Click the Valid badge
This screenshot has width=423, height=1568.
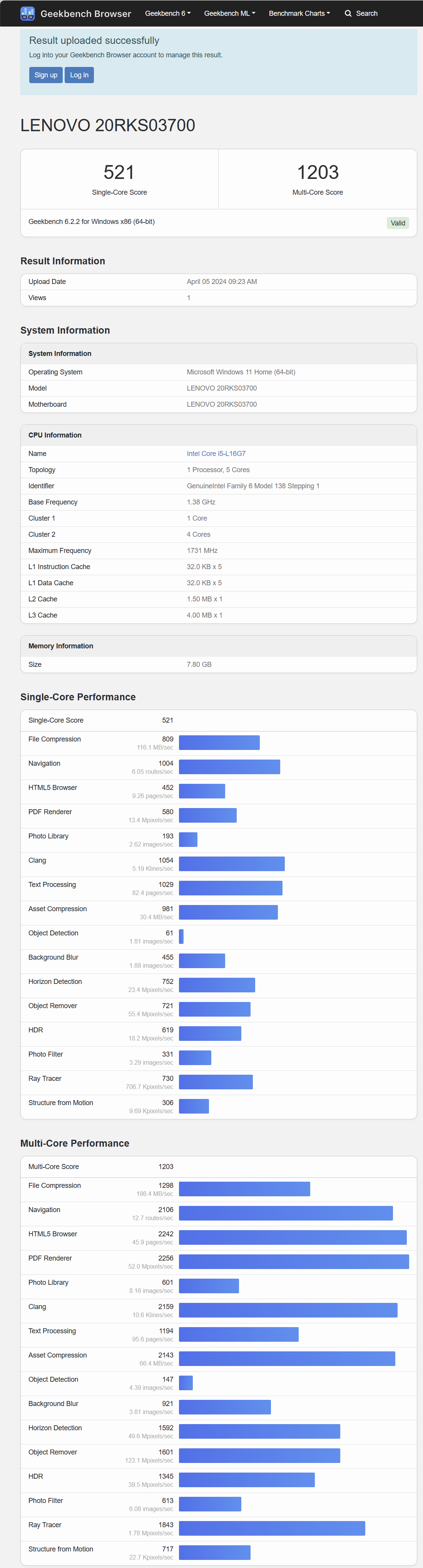pos(398,223)
